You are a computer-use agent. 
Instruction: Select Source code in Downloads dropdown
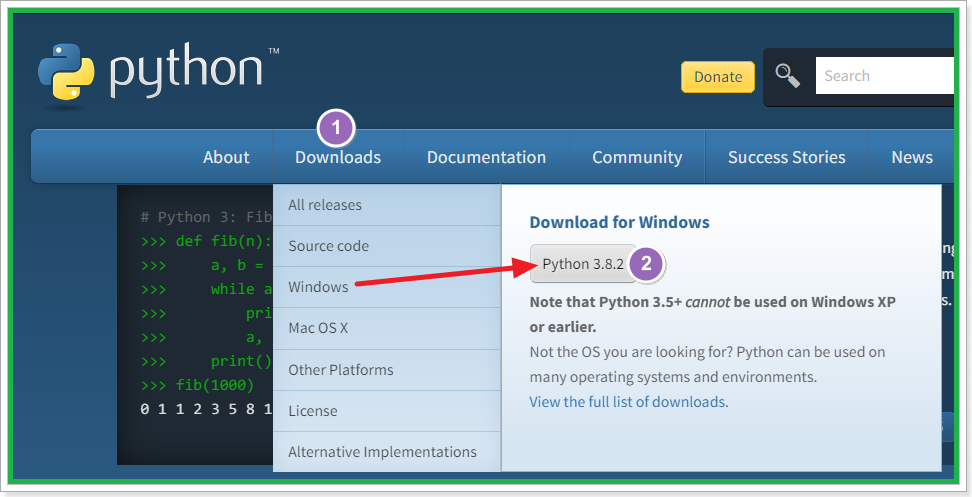click(x=387, y=246)
